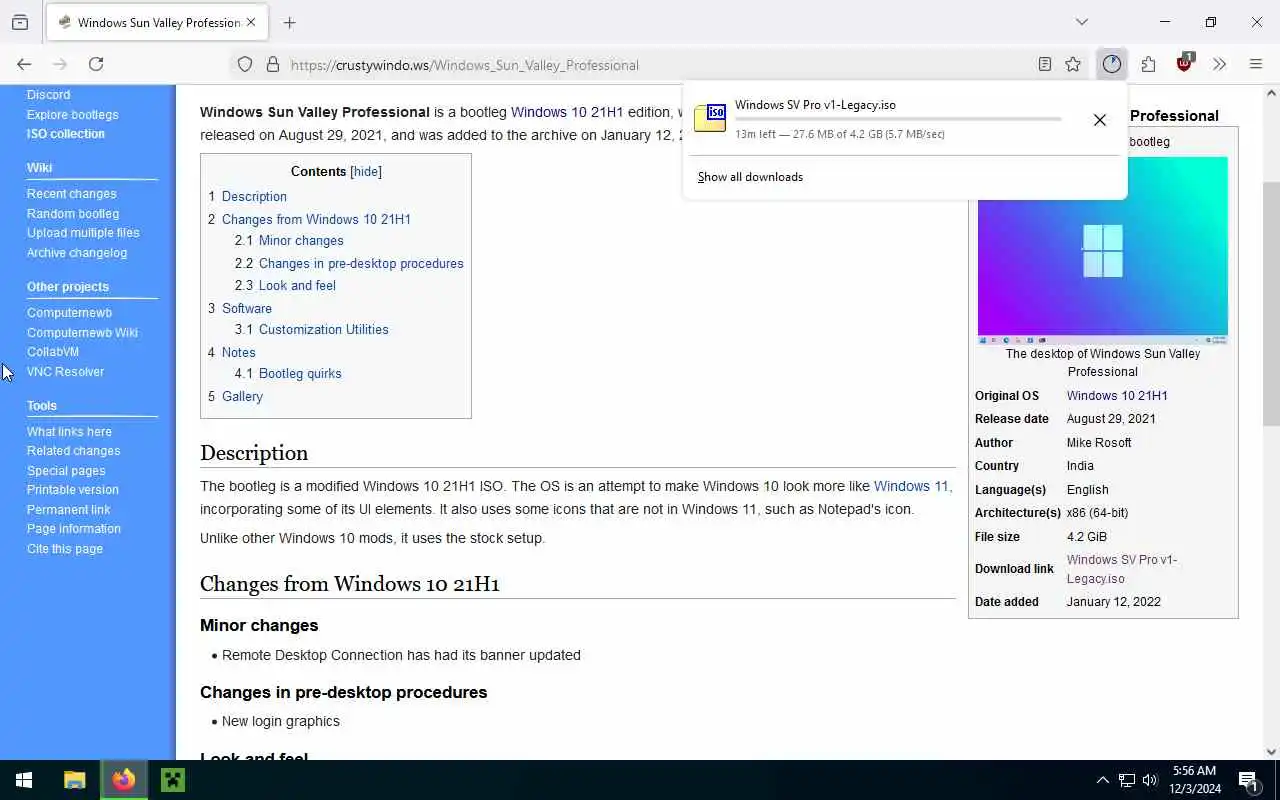Go to Changes in pre-desktop procedures entry
Image resolution: width=1280 pixels, height=800 pixels.
click(x=361, y=263)
